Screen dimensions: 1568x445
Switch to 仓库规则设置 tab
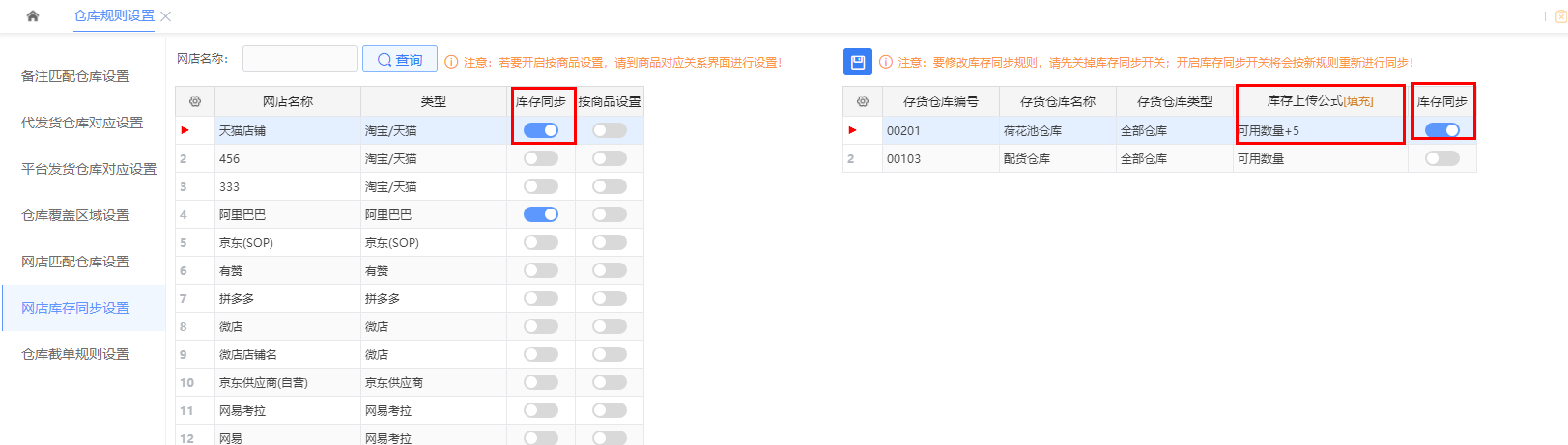(x=114, y=16)
